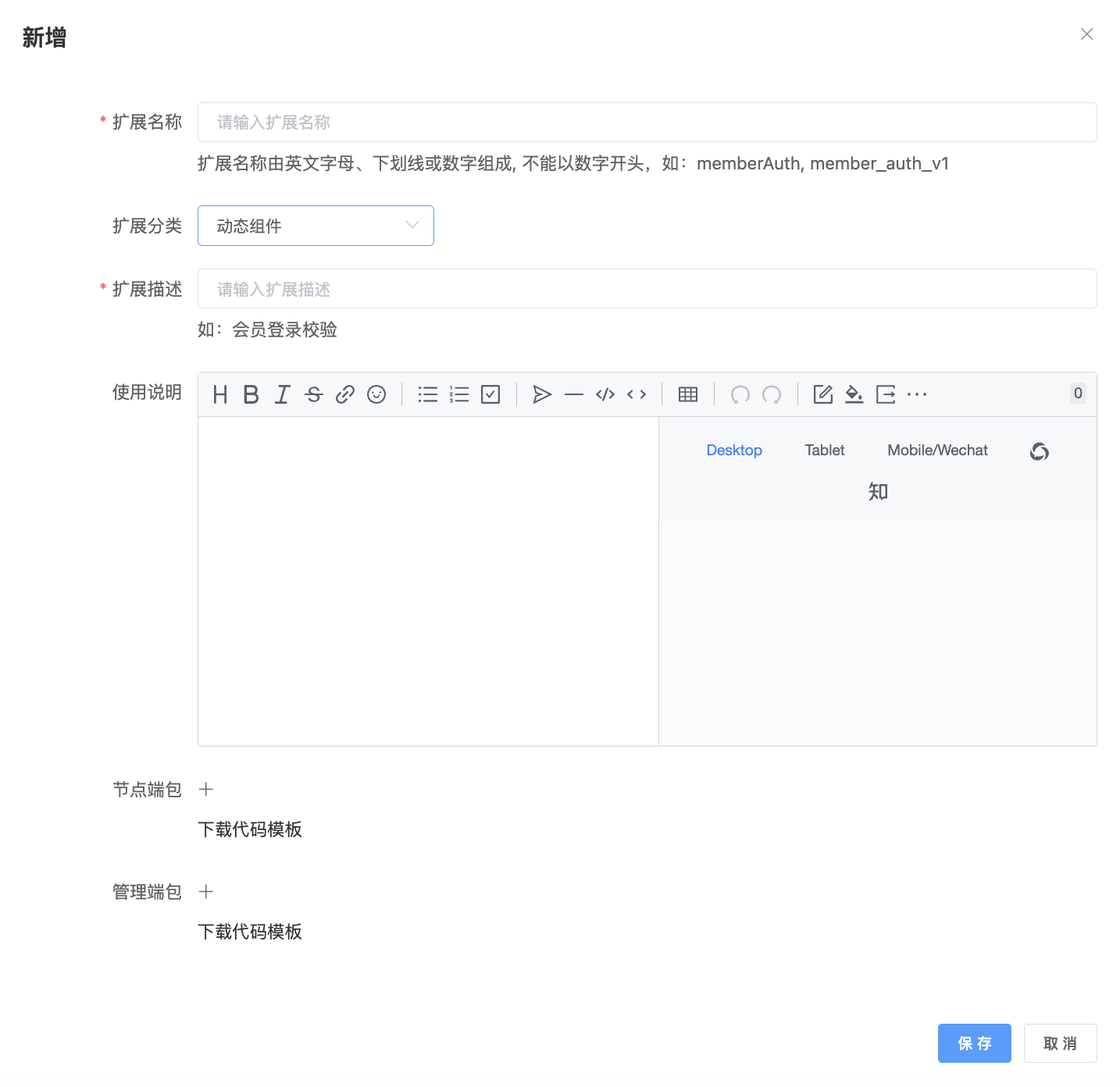Image resolution: width=1120 pixels, height=1087 pixels.
Task: Switch preview to Mobile/Wechat tab
Action: pos(937,451)
